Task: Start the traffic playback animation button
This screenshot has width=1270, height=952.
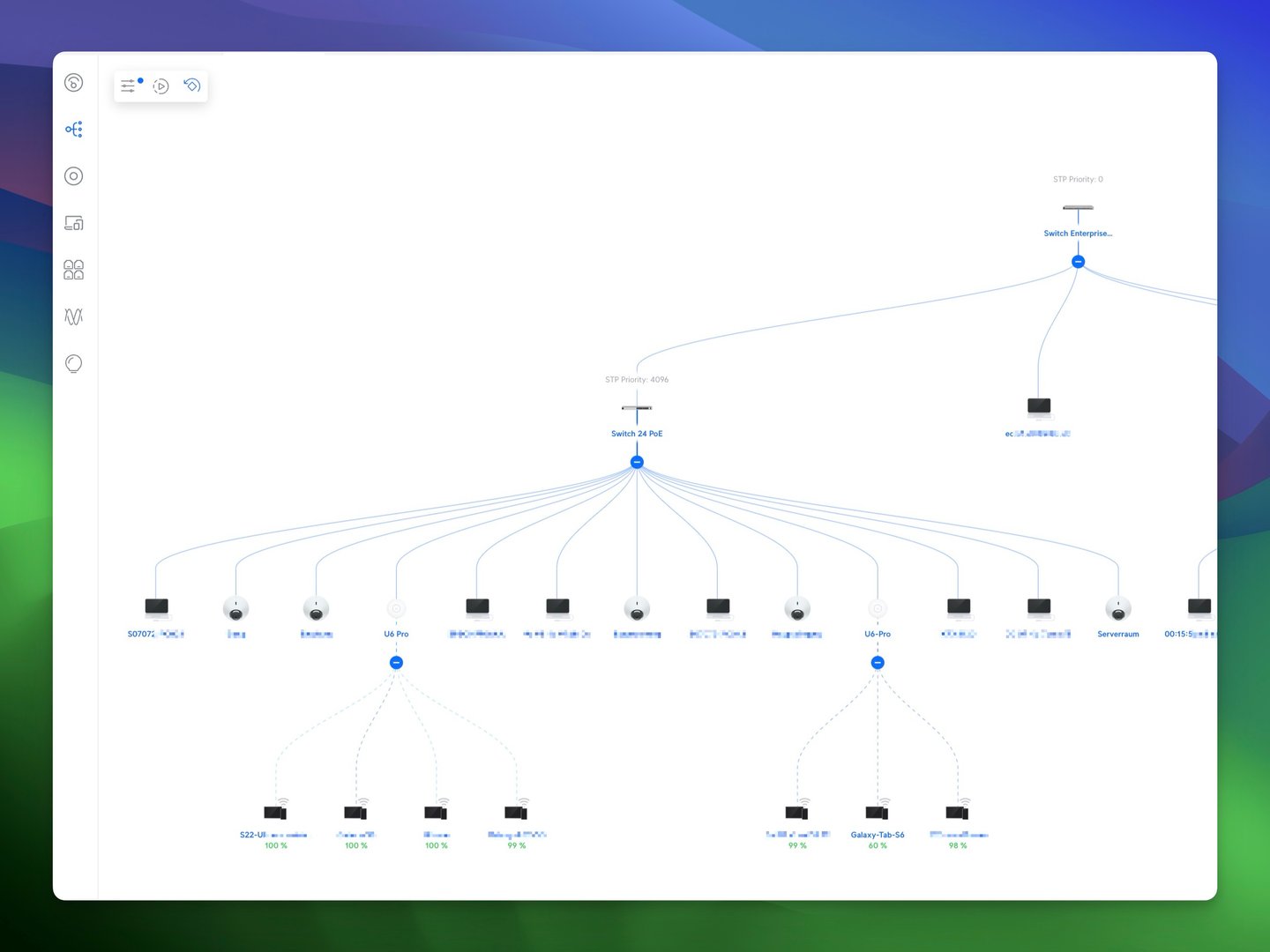Action: click(161, 86)
